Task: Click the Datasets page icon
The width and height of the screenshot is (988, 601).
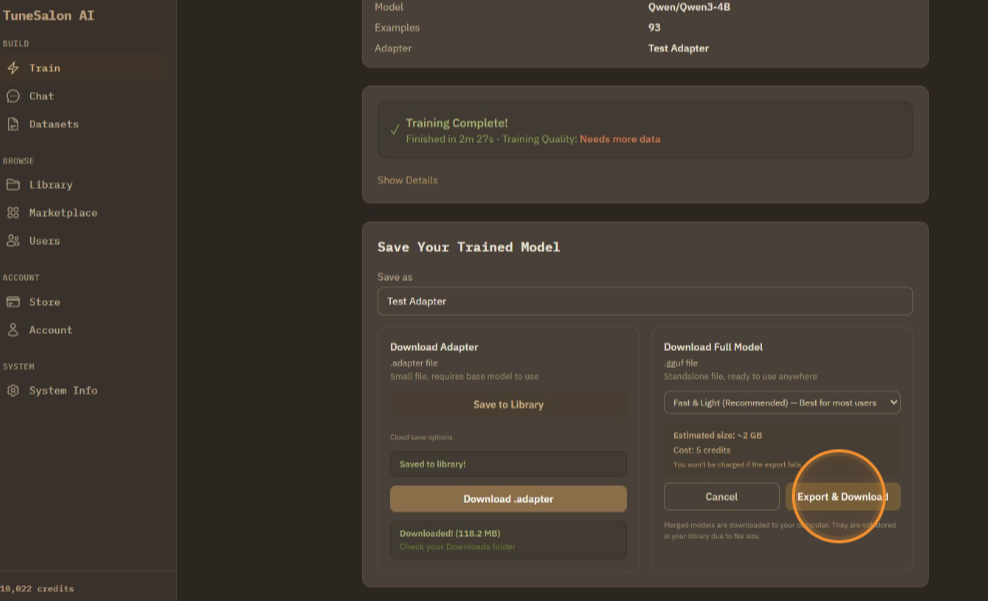Action: [x=13, y=124]
